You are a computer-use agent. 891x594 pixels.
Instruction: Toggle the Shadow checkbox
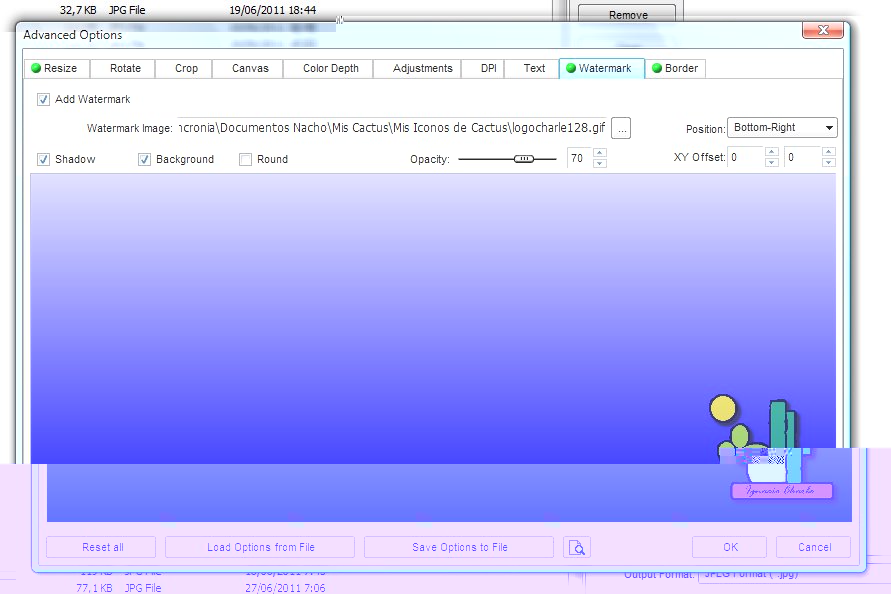(44, 159)
